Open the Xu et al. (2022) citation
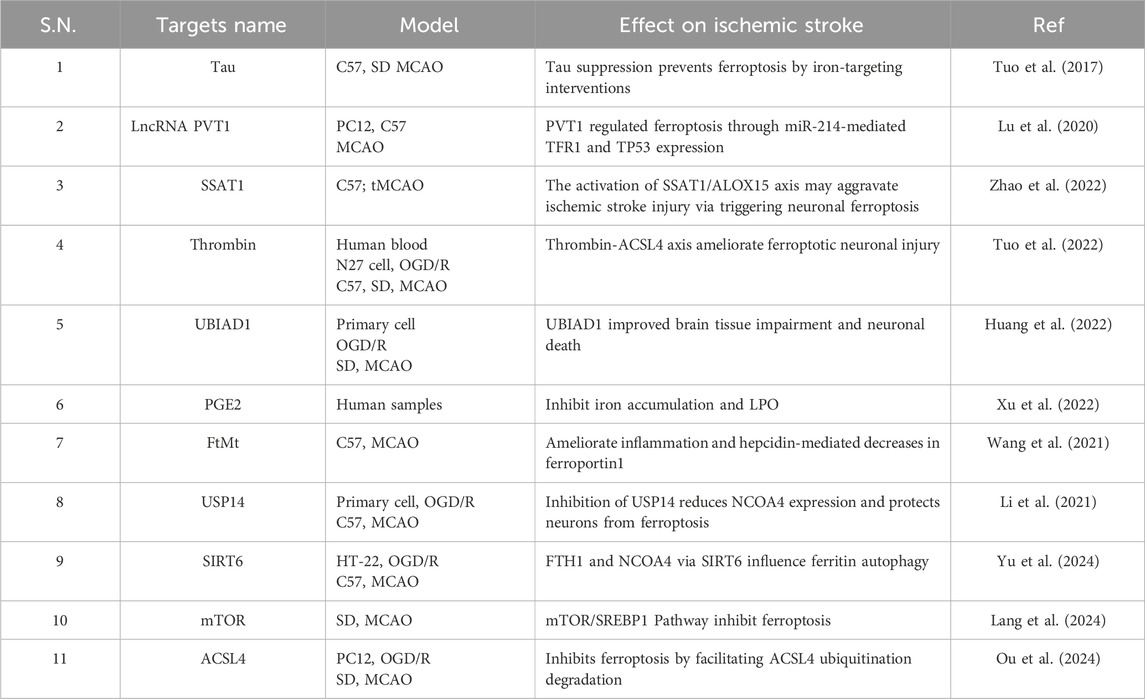The image size is (1145, 699). (1048, 405)
